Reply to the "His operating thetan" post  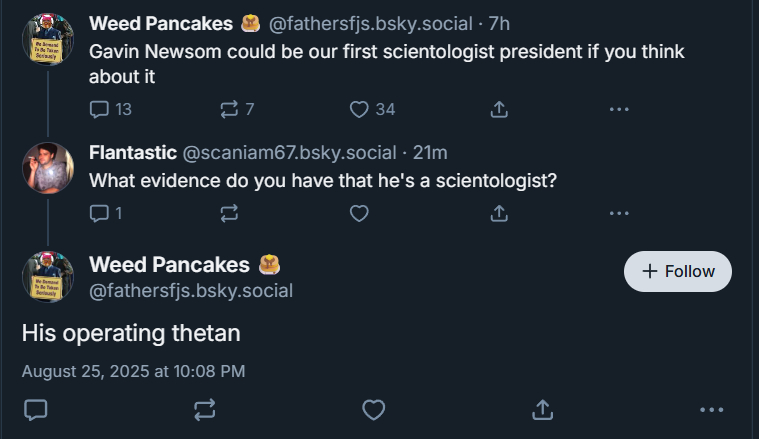click(36, 409)
